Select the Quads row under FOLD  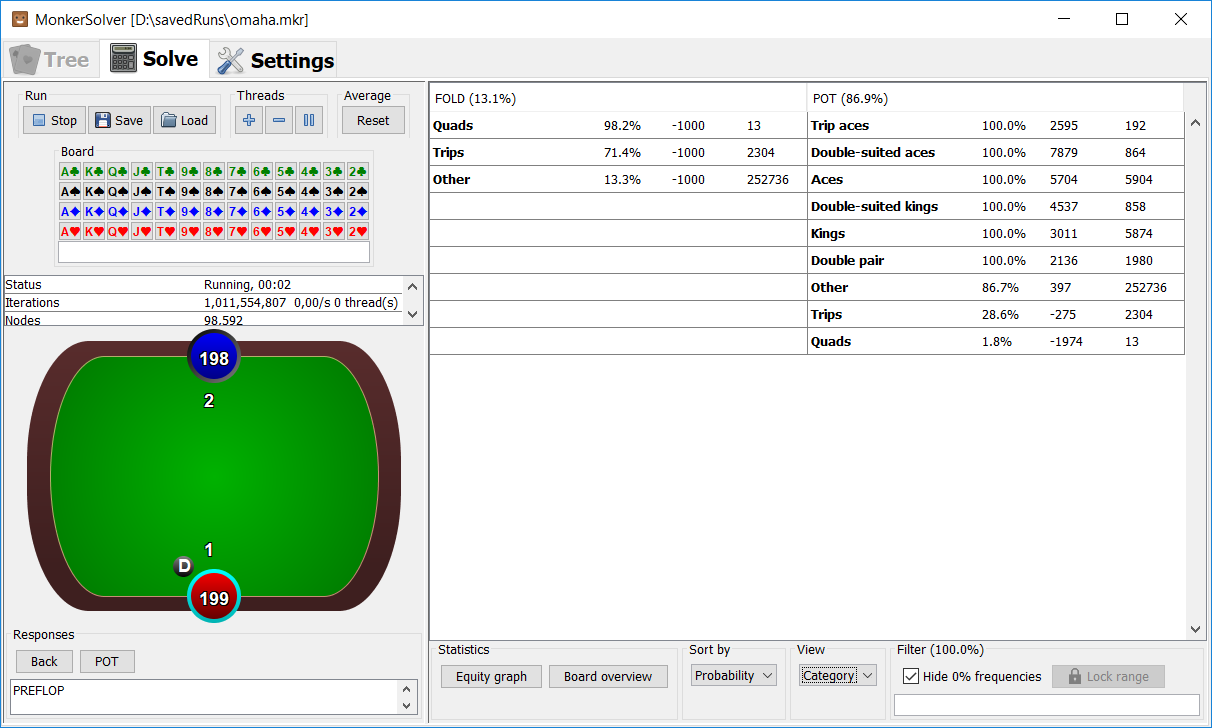618,126
